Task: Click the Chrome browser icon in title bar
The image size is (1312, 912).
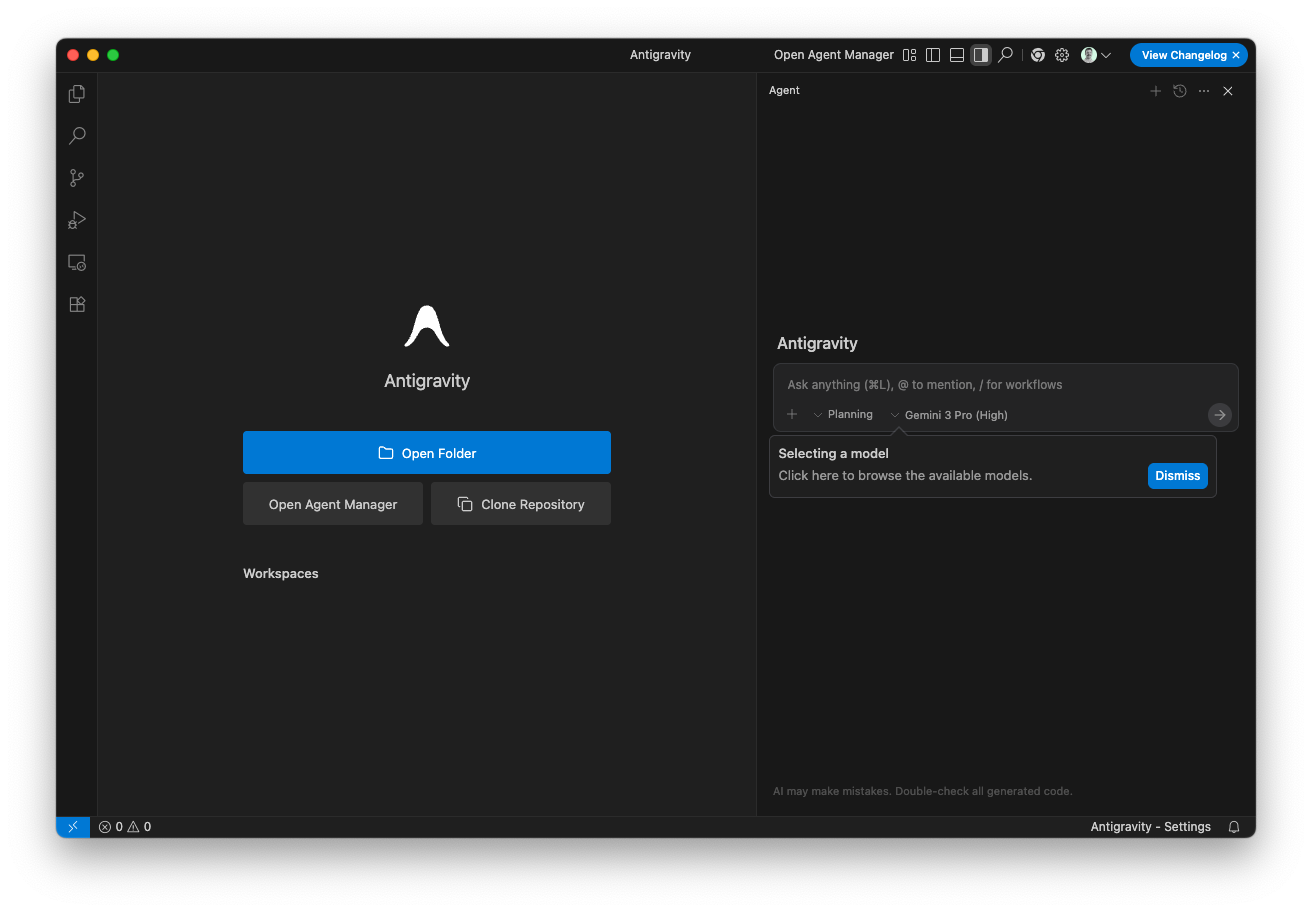Action: (x=1038, y=55)
